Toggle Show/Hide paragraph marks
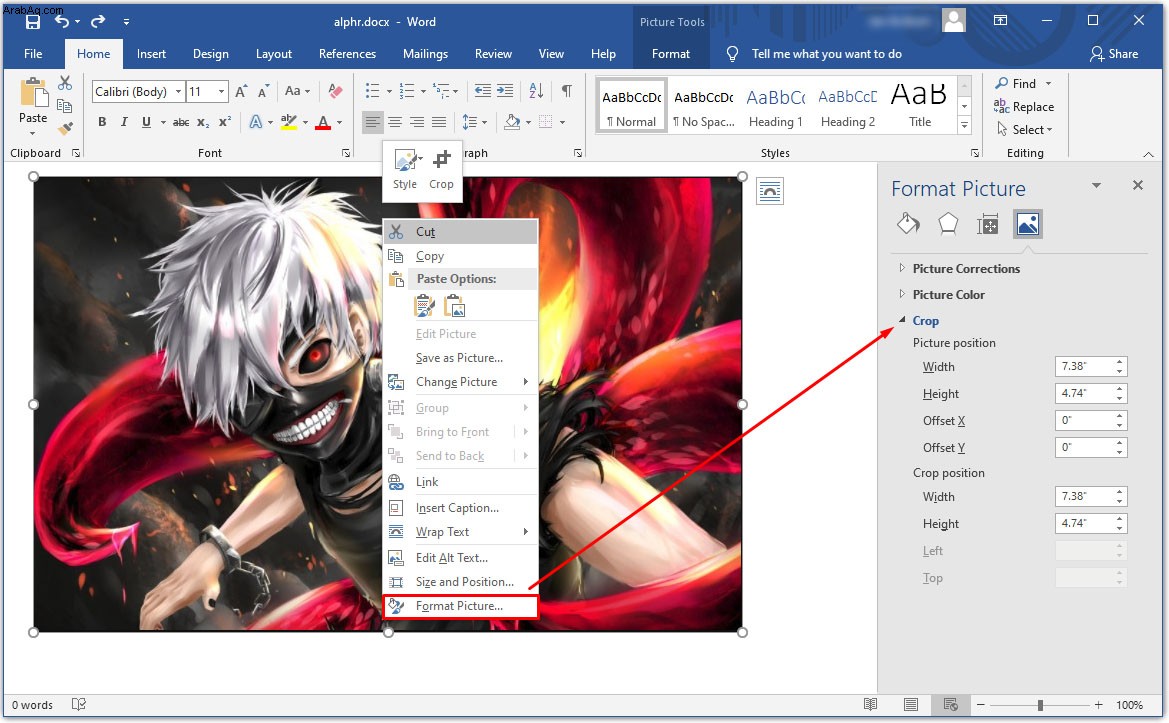 (567, 91)
